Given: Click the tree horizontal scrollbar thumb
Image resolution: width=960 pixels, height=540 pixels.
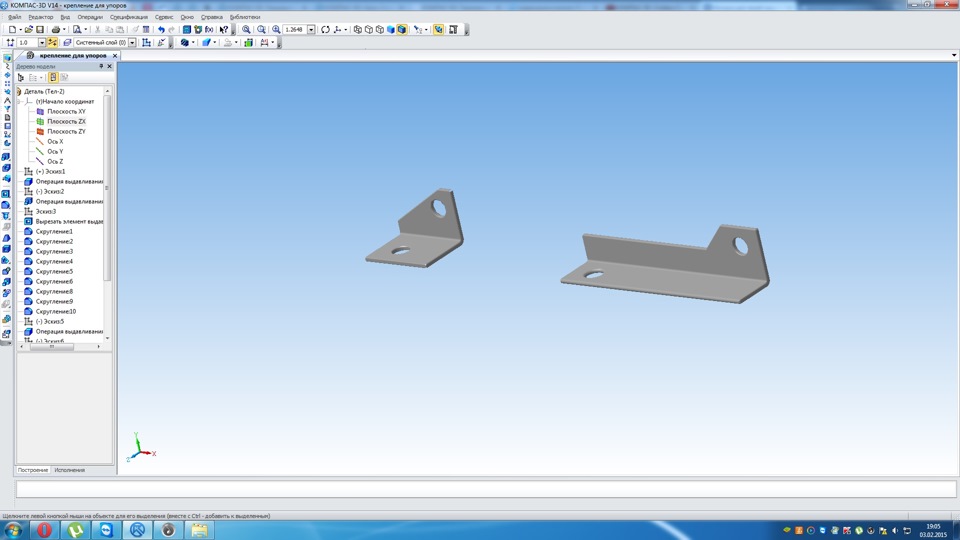Looking at the screenshot, I should pos(52,347).
